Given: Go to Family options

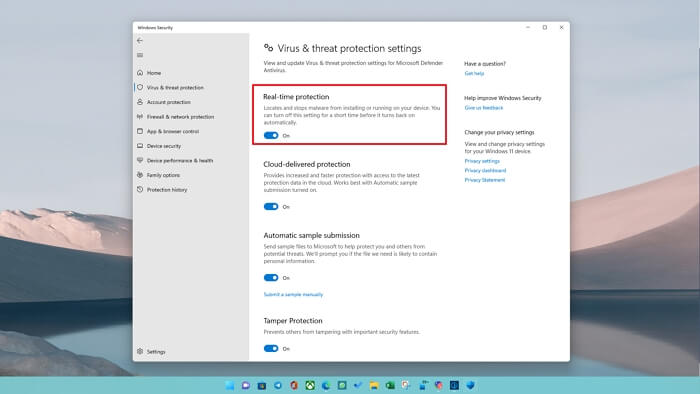Looking at the screenshot, I should click(163, 175).
